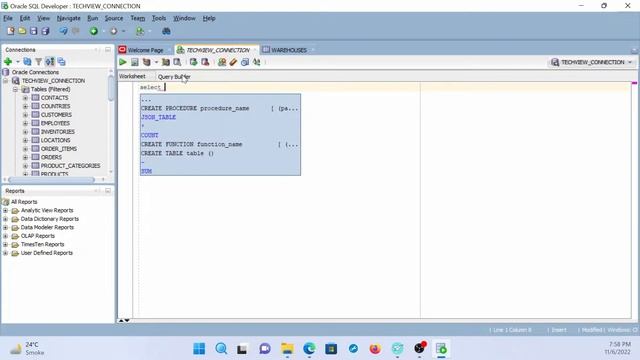Collapse the Tables (Filtered) node
640x360 pixels.
coord(15,89)
